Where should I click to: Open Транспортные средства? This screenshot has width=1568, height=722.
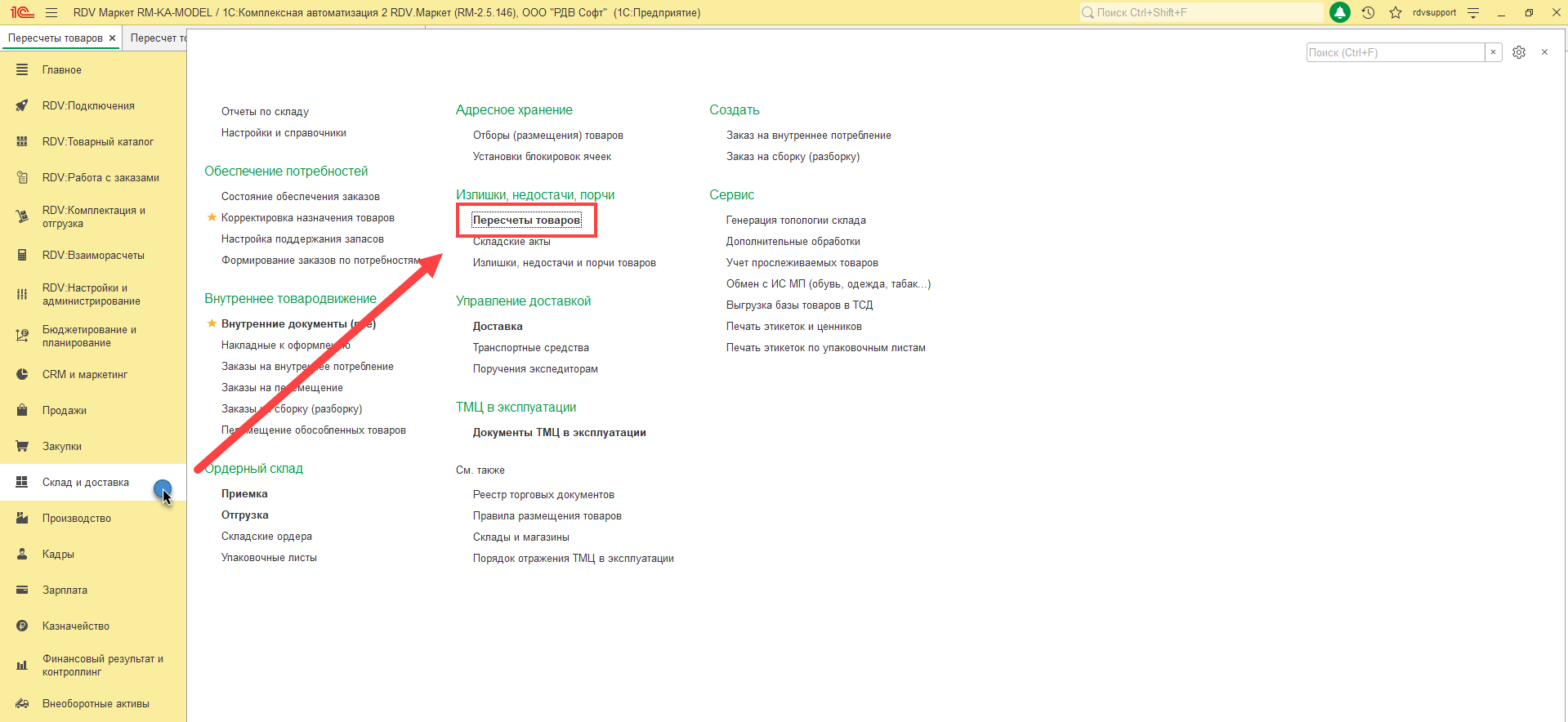tap(530, 348)
